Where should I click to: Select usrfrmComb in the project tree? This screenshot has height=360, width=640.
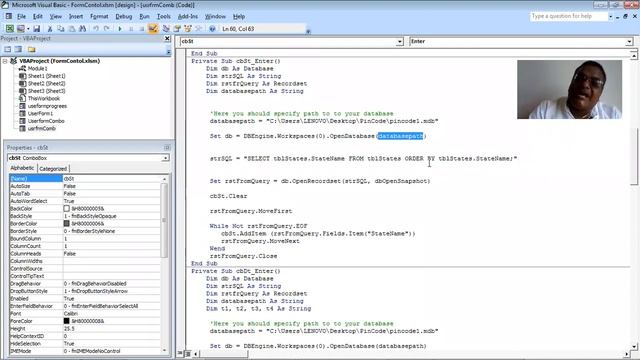tap(42, 128)
